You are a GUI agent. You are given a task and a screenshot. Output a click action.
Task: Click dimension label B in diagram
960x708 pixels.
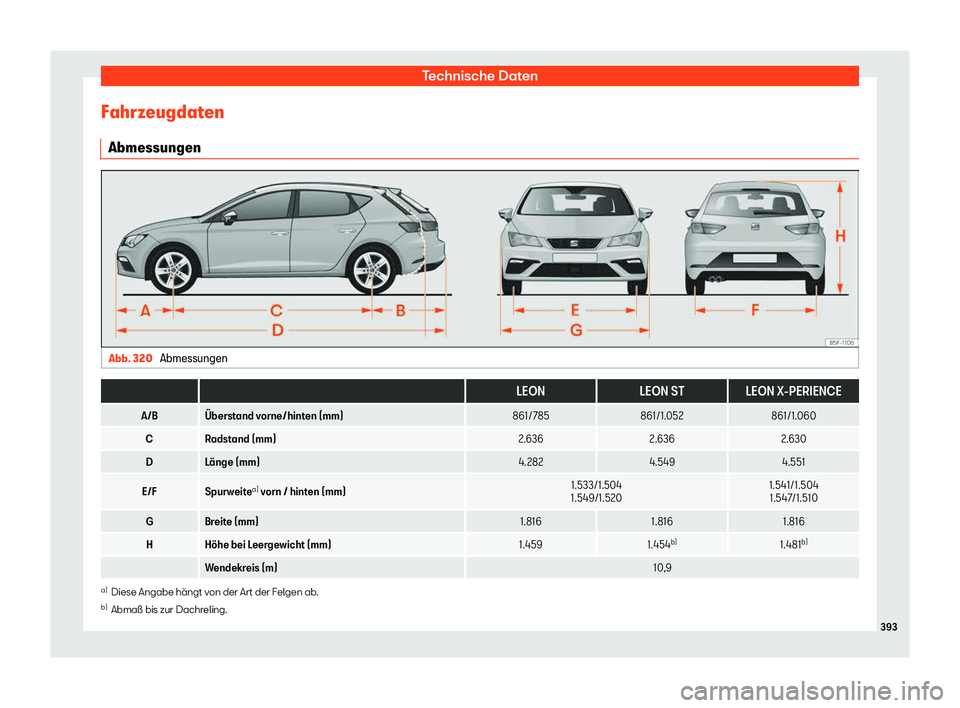(x=400, y=311)
